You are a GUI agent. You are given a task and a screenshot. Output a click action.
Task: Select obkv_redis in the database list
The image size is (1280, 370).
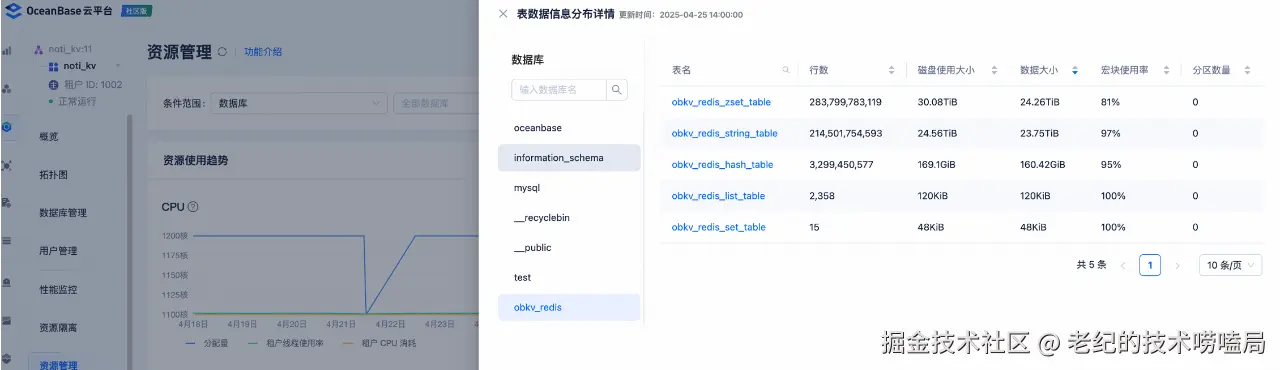pos(569,308)
